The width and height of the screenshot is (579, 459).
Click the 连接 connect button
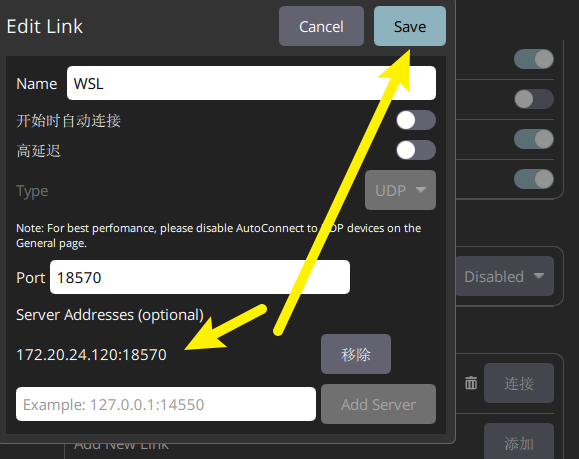point(519,383)
